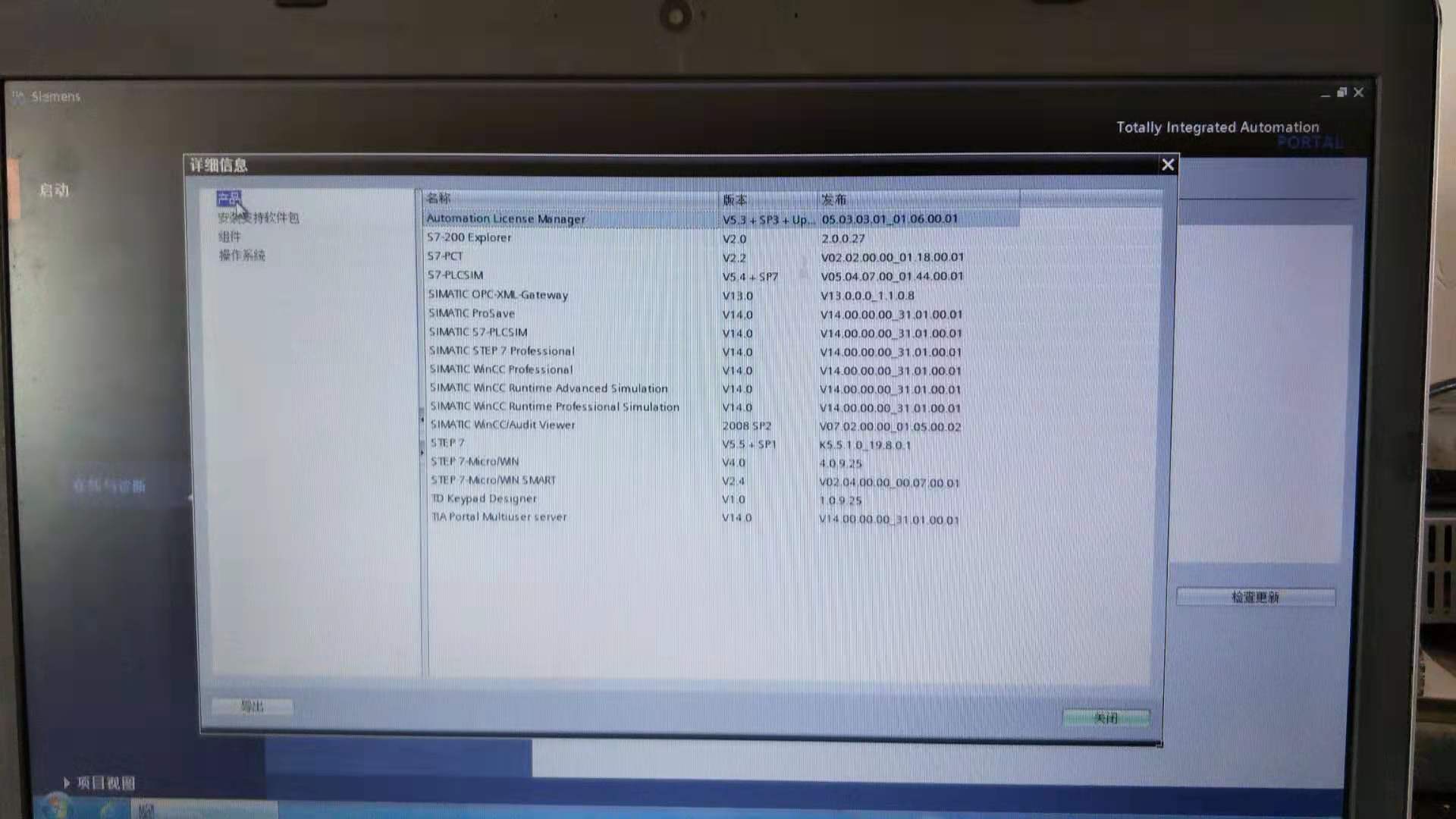Viewport: 1456px width, 819px height.
Task: Select 安装支持软件包 category
Action: pos(259,218)
